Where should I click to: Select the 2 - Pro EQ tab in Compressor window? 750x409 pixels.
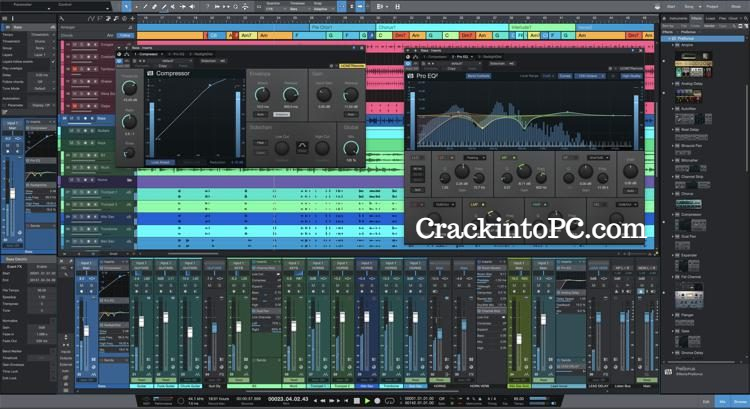click(x=176, y=55)
